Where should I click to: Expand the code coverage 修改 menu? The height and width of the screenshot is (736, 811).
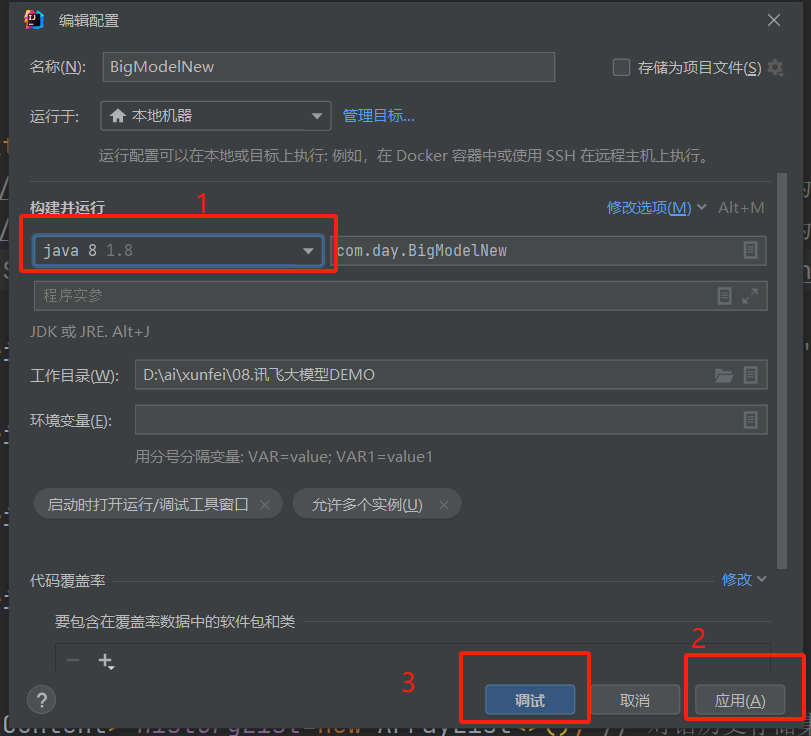coord(744,579)
